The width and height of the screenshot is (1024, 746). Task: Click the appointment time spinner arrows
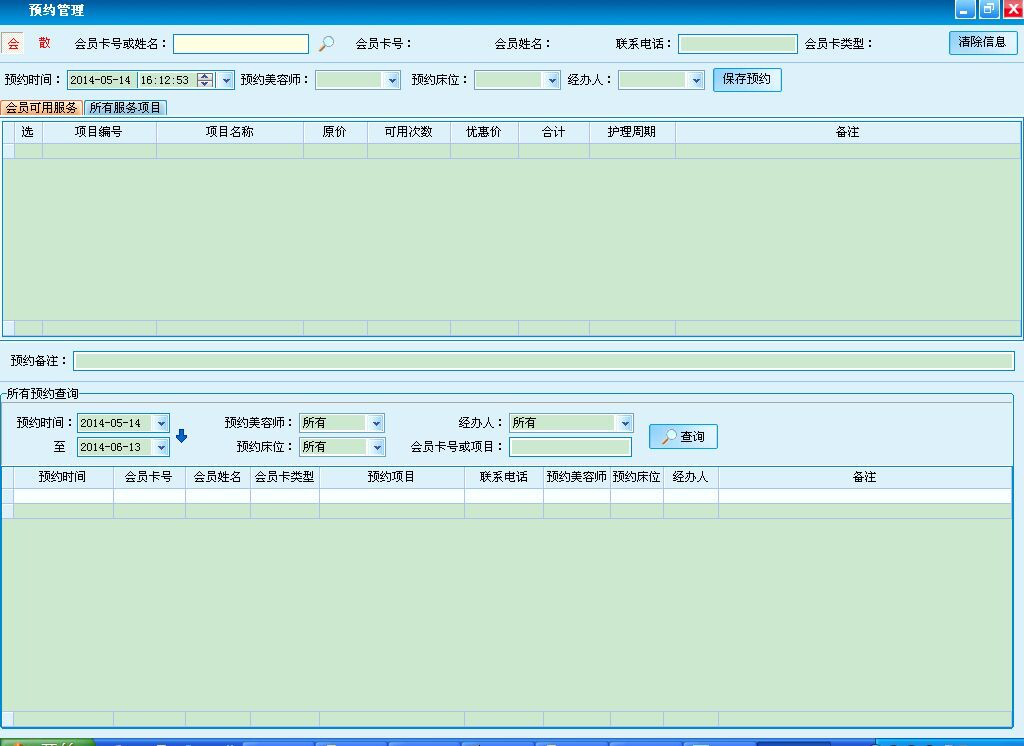pyautogui.click(x=205, y=80)
